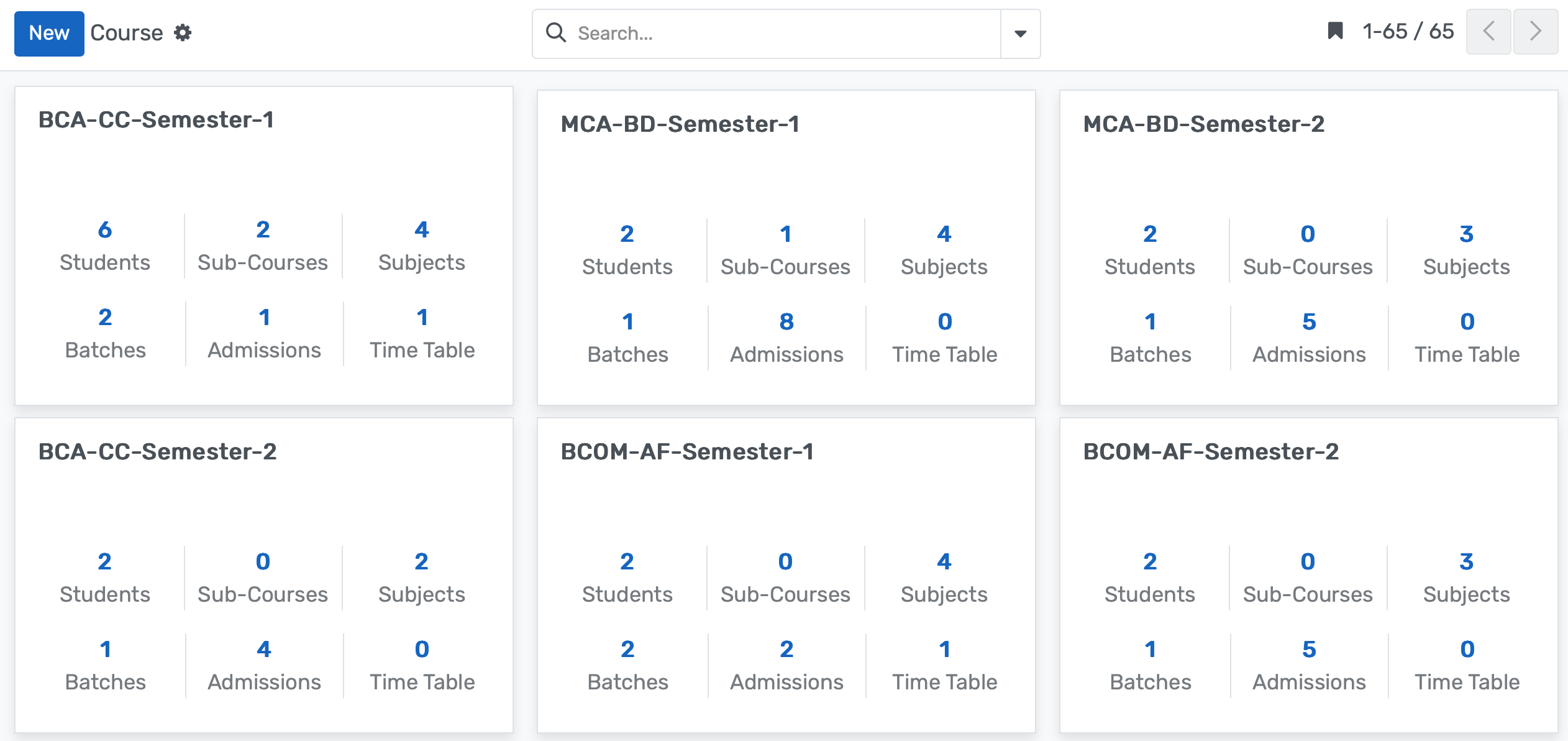View Admissions of MCA-BD-Semester-1
Image resolution: width=1568 pixels, height=741 pixels.
tap(785, 338)
